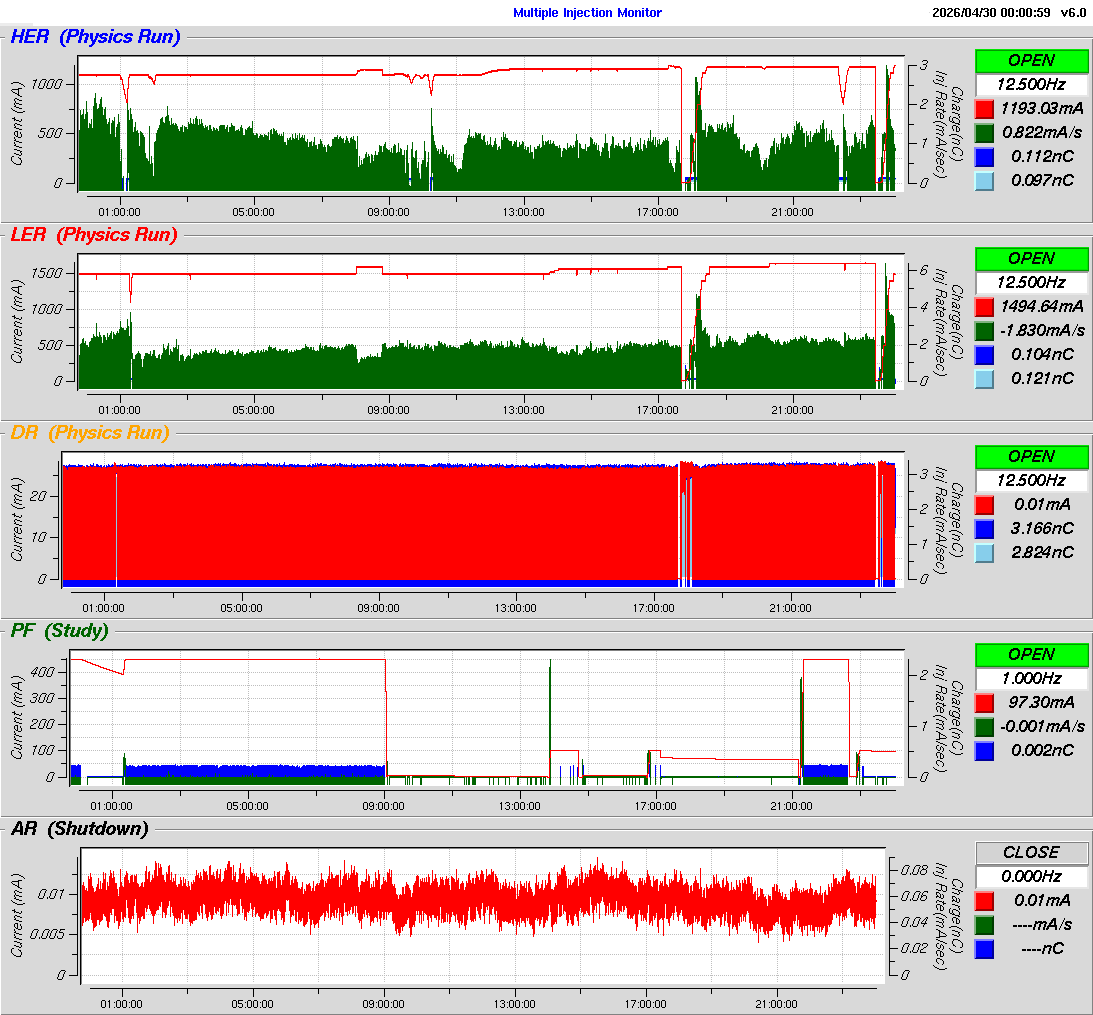Click the LER blue charge swatch
The width and height of the screenshot is (1093, 1015).
click(x=984, y=354)
